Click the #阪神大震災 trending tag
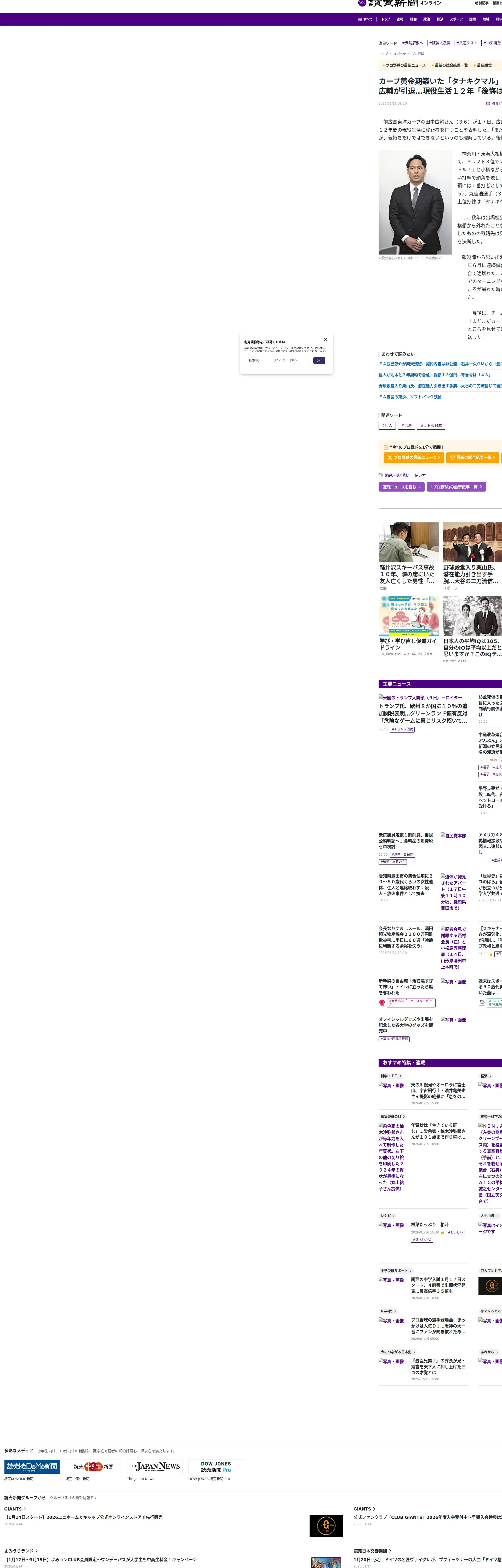Viewport: 502px width, 1568px height. 439,43
